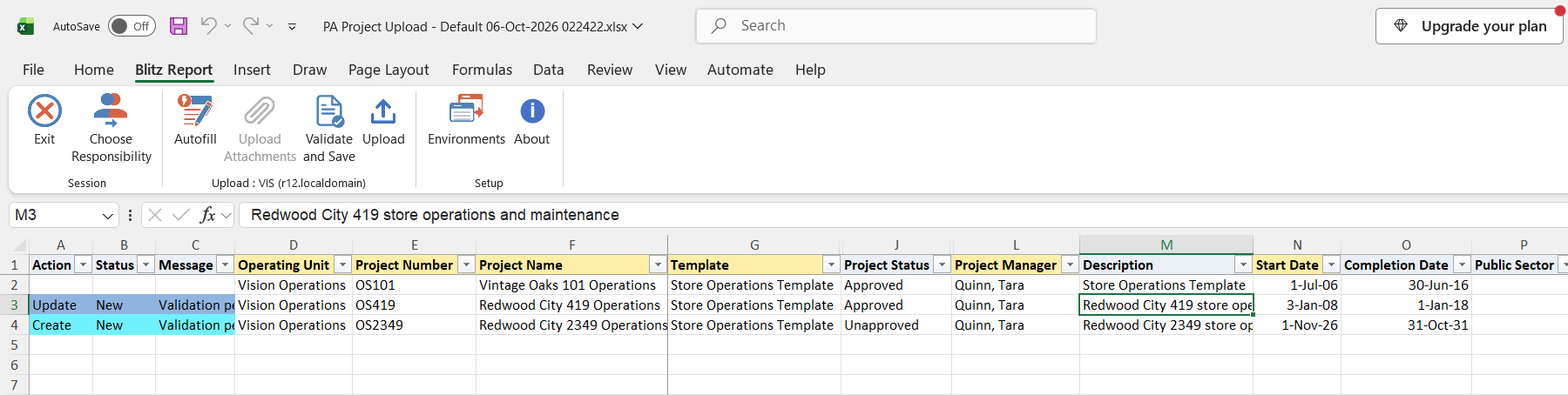Select the Unapproved project status cell
The height and width of the screenshot is (395, 1568).
[896, 325]
